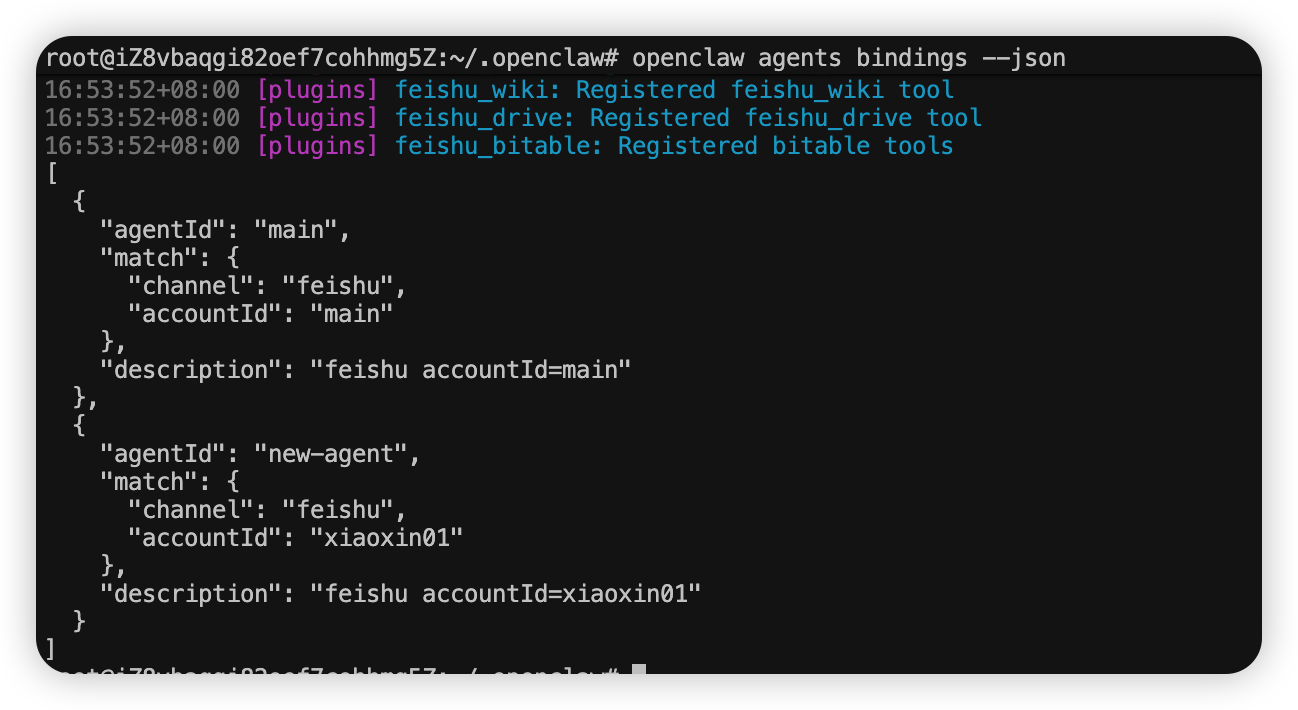Click the description "feishu accountId=xiaoxin01"
The width and height of the screenshot is (1298, 710).
point(505,594)
